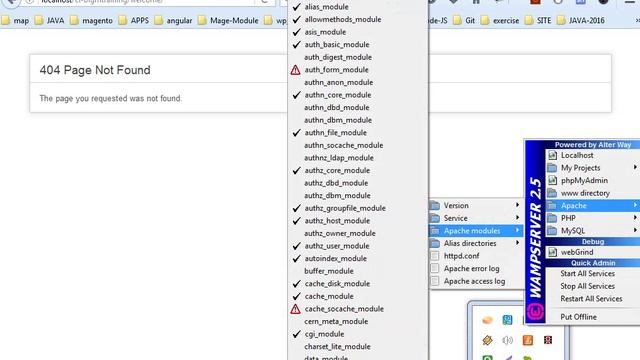
Task: Click the '404 Page Not Found' heading
Action: pyautogui.click(x=95, y=70)
